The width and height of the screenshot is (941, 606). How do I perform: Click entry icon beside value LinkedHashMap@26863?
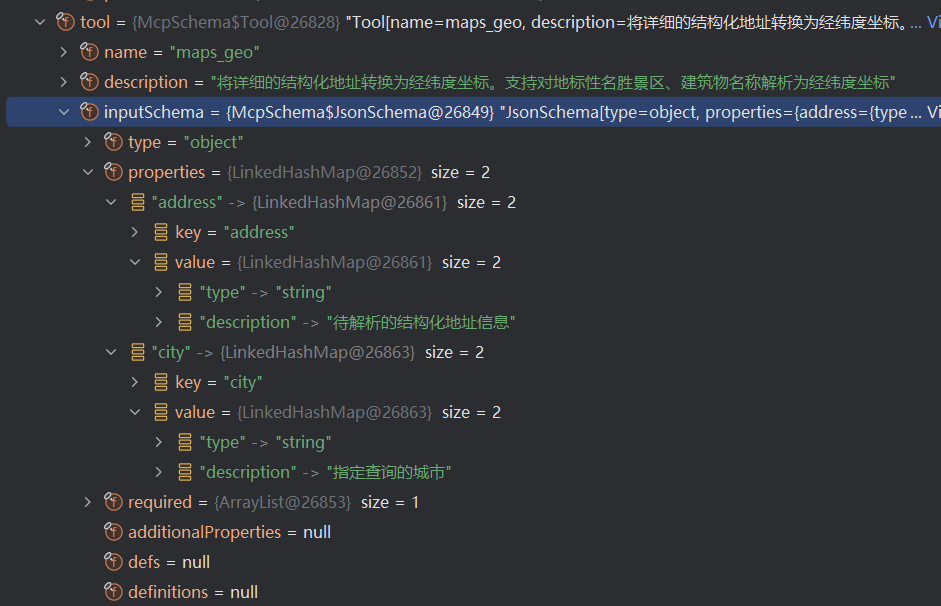tap(161, 412)
